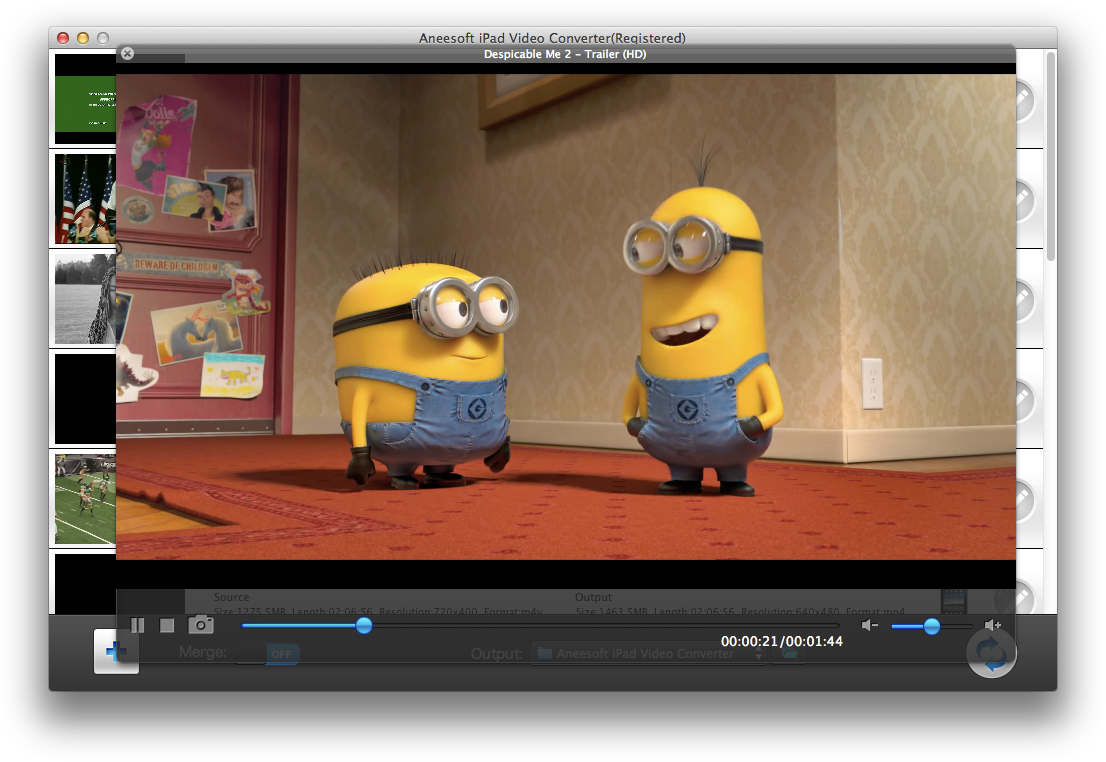Click the volume decrease speaker icon

tap(869, 625)
